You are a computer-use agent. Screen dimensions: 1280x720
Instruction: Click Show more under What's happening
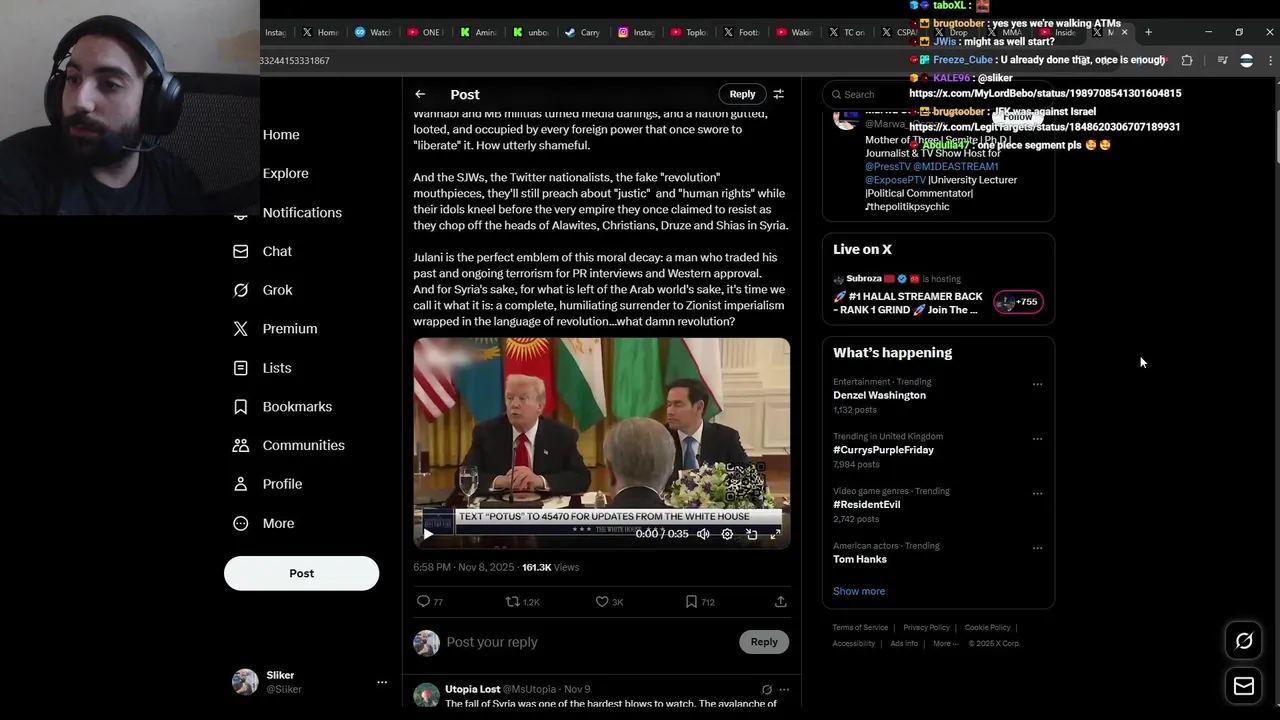pyautogui.click(x=859, y=591)
